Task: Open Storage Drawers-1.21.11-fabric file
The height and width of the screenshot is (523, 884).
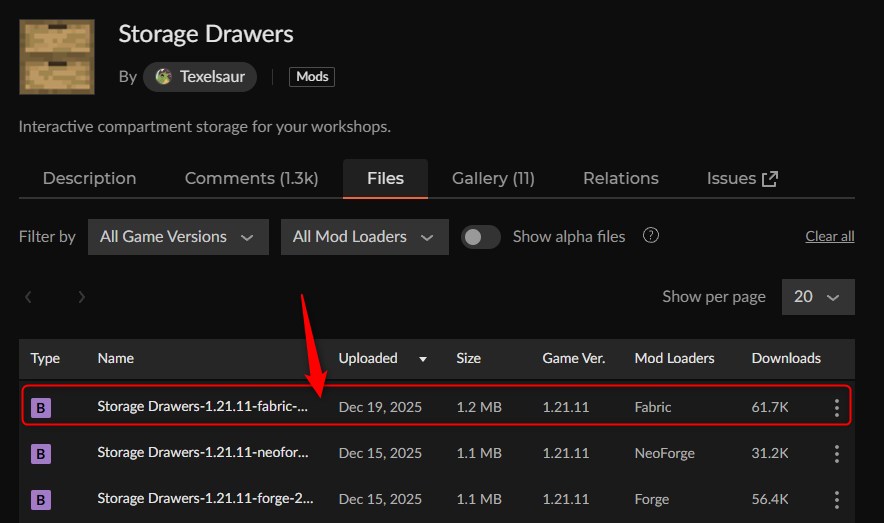Action: coord(202,406)
